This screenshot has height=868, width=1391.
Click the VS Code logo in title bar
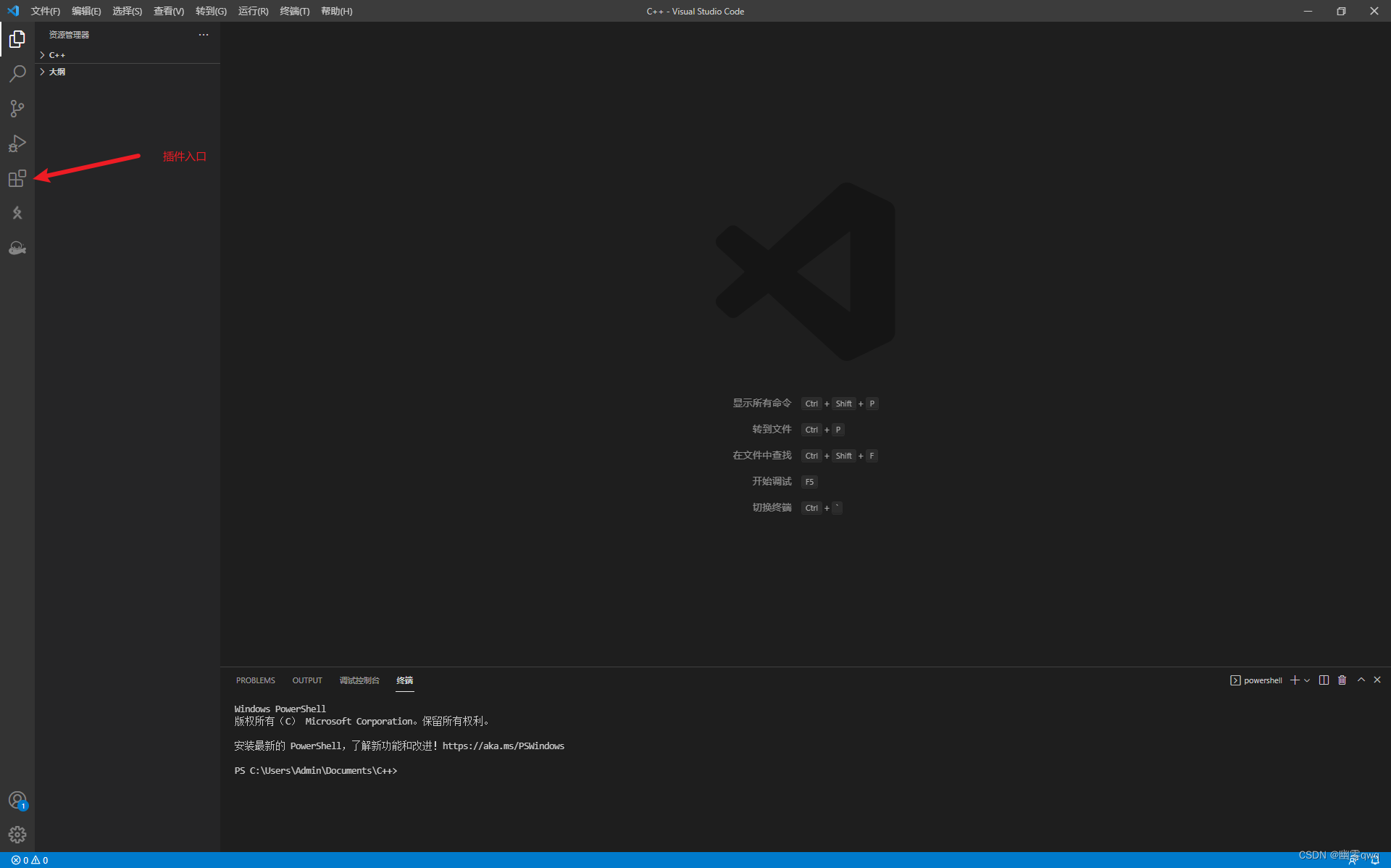tap(13, 11)
